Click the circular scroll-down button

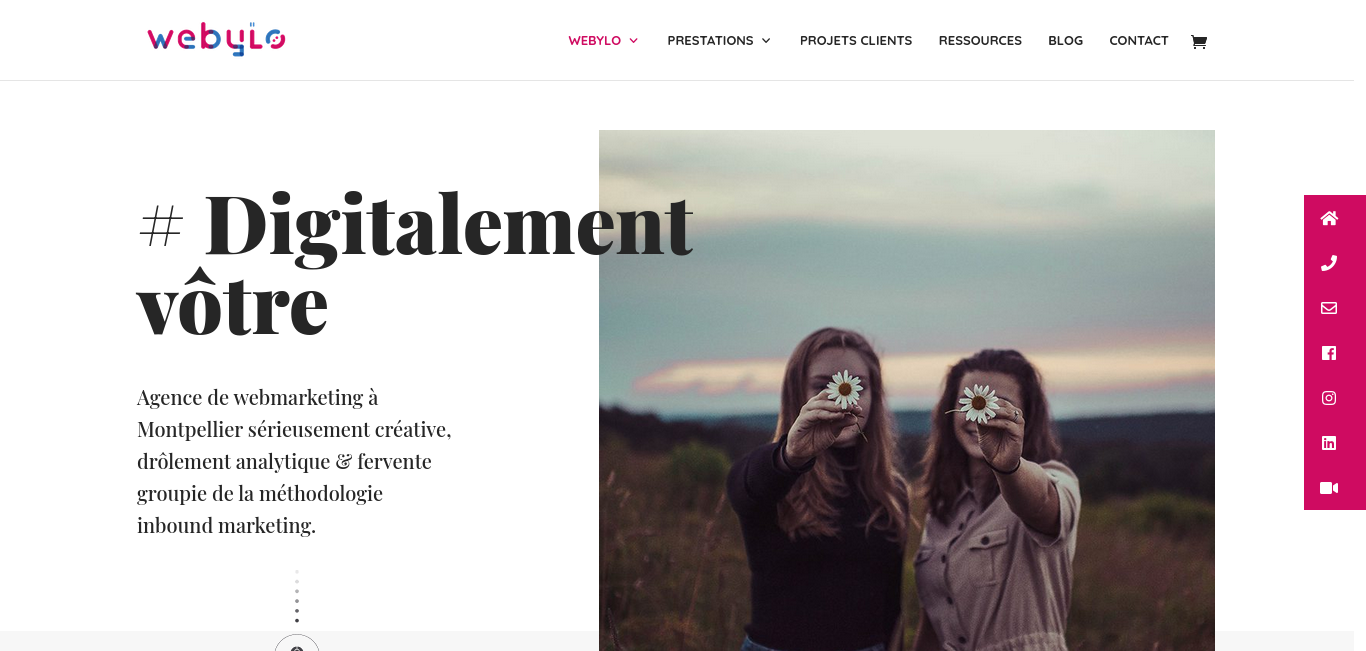coord(297,644)
